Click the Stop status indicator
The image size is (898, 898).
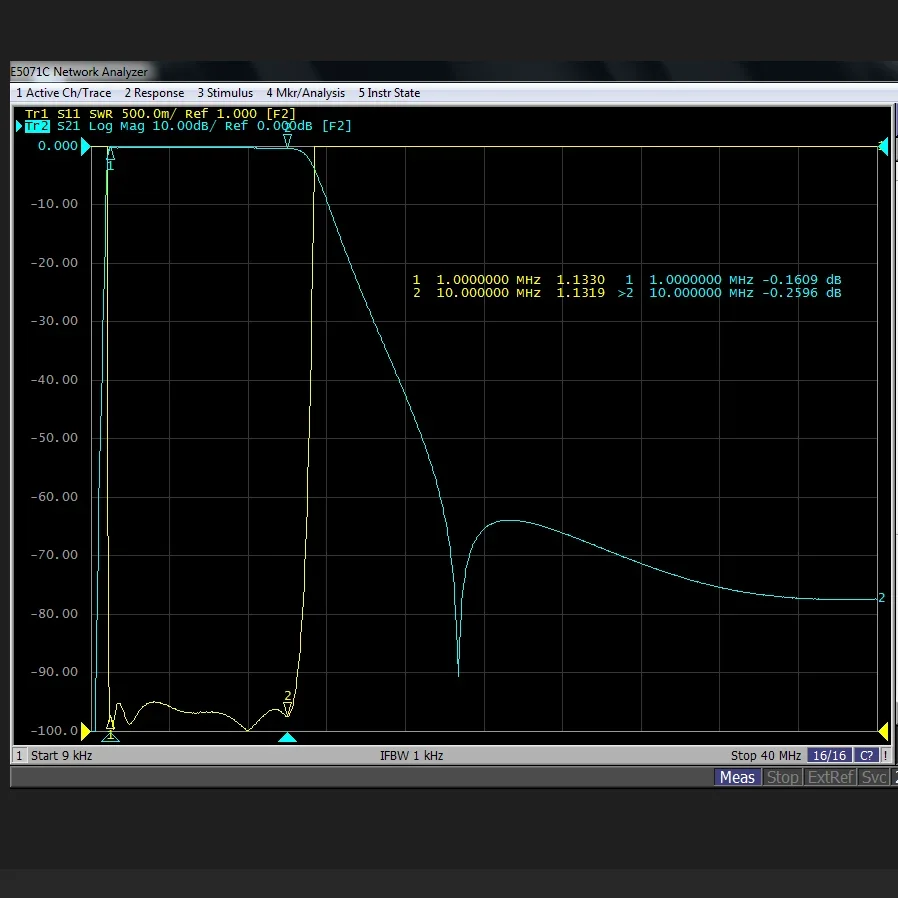783,777
